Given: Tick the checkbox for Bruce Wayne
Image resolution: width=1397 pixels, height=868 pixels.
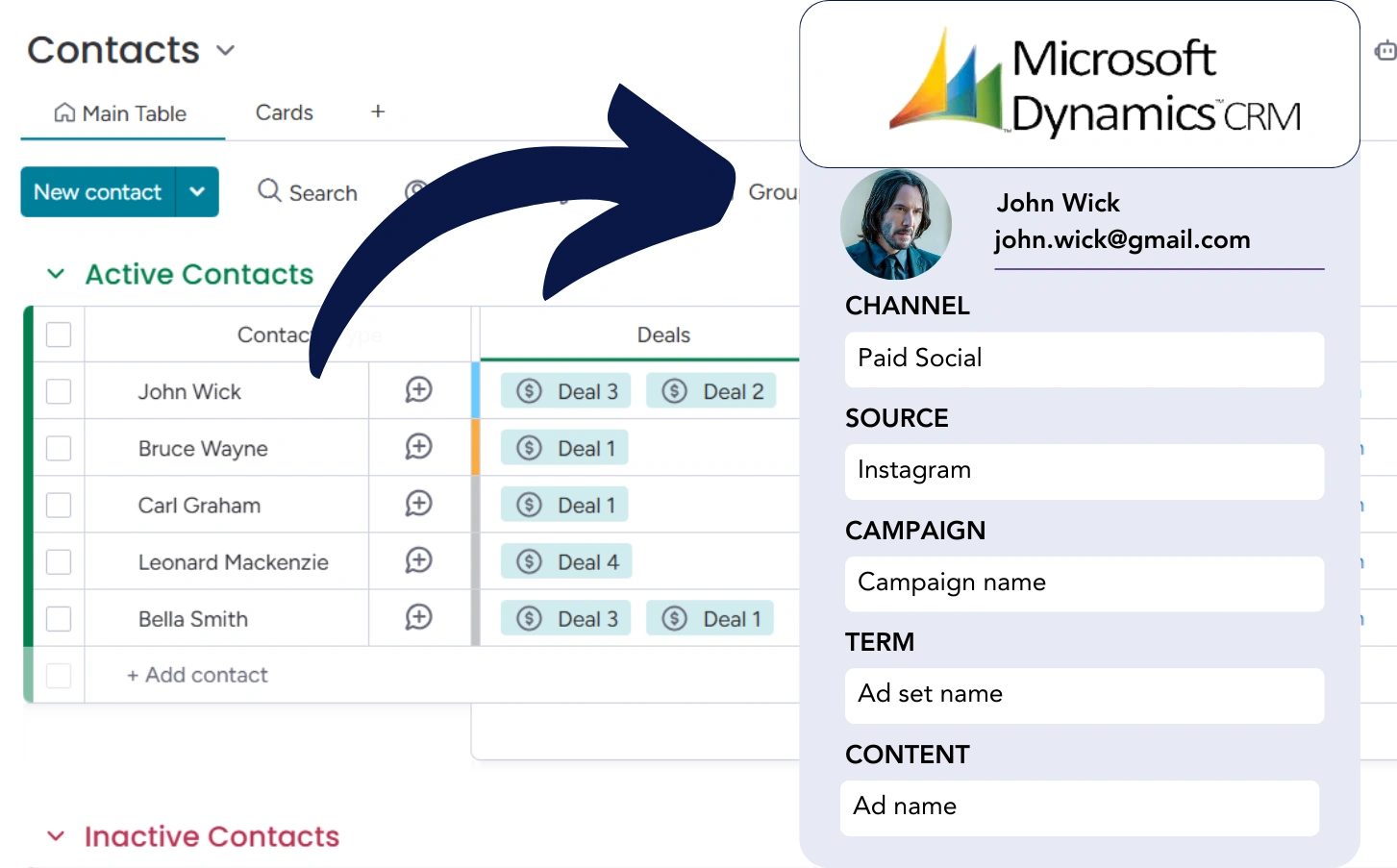Looking at the screenshot, I should (59, 448).
